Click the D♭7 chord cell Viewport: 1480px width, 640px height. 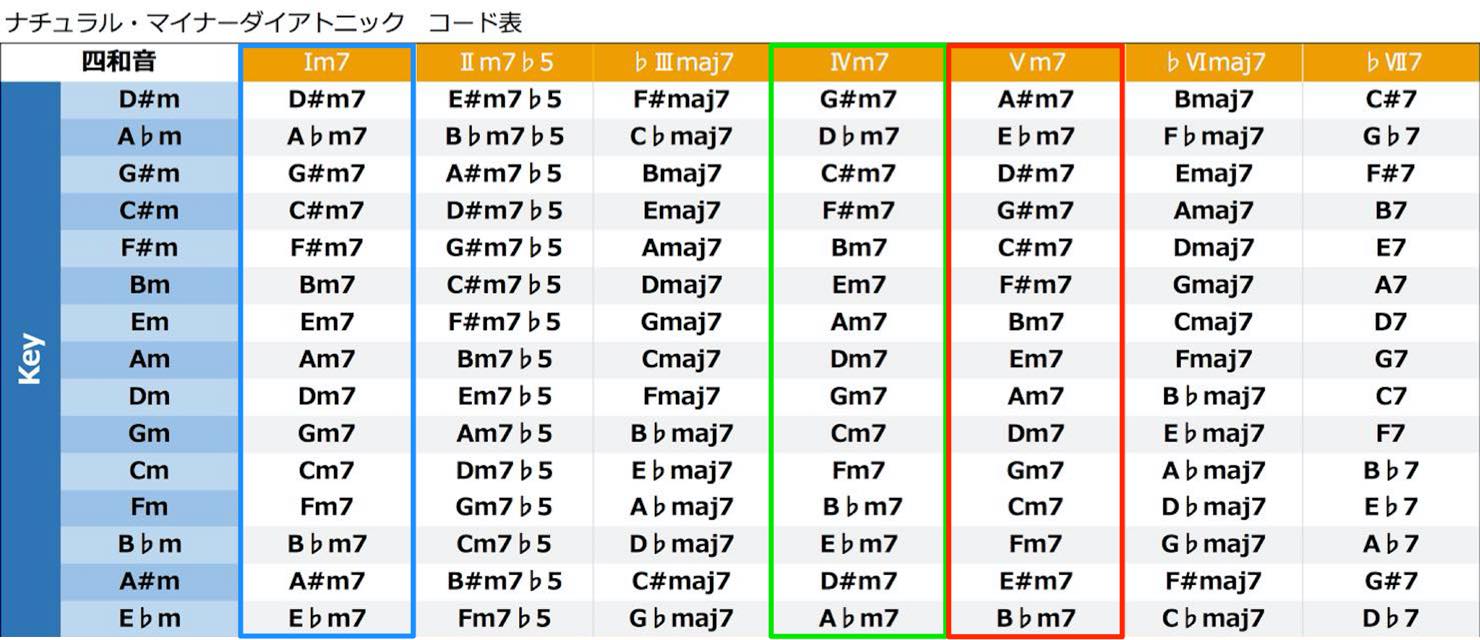[1391, 618]
